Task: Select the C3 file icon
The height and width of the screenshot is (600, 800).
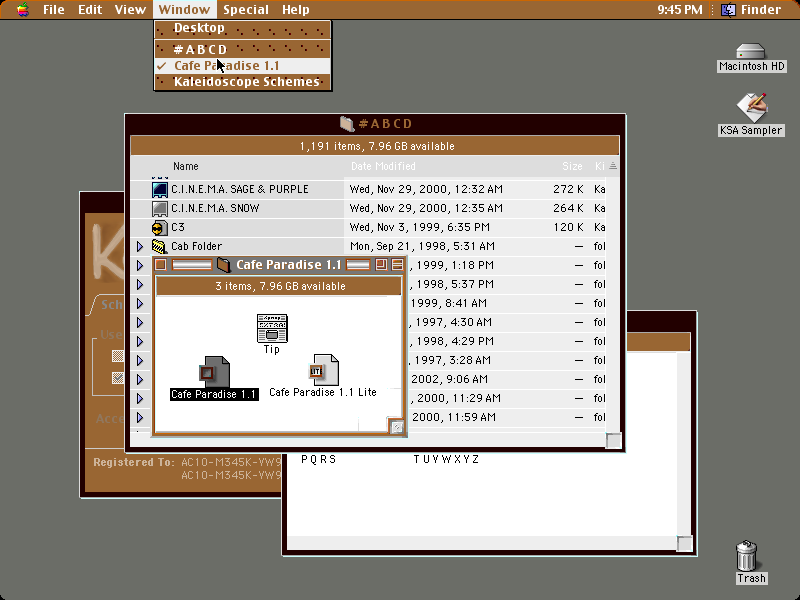Action: pos(160,228)
